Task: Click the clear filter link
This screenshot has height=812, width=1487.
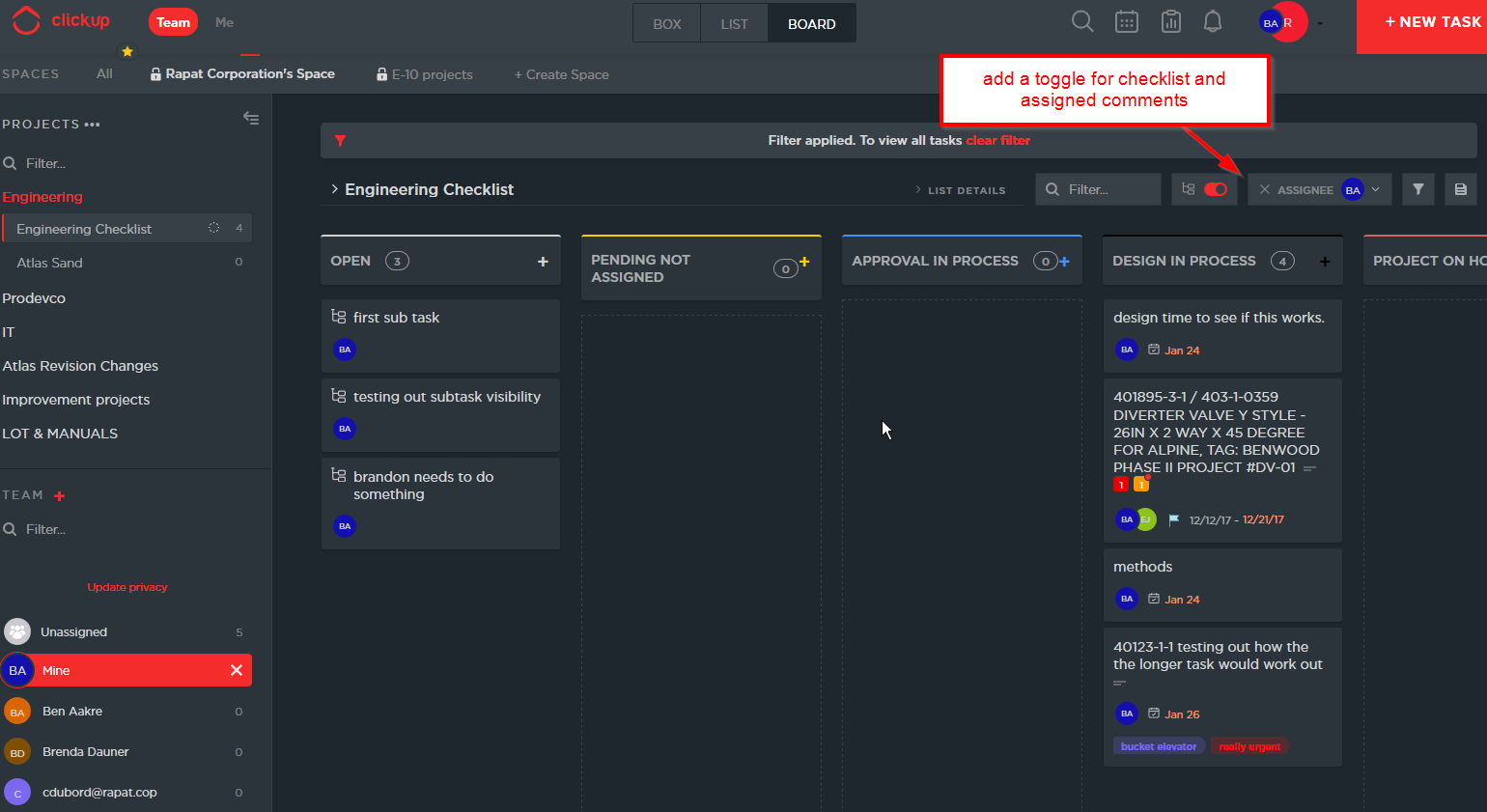Action: pos(998,140)
